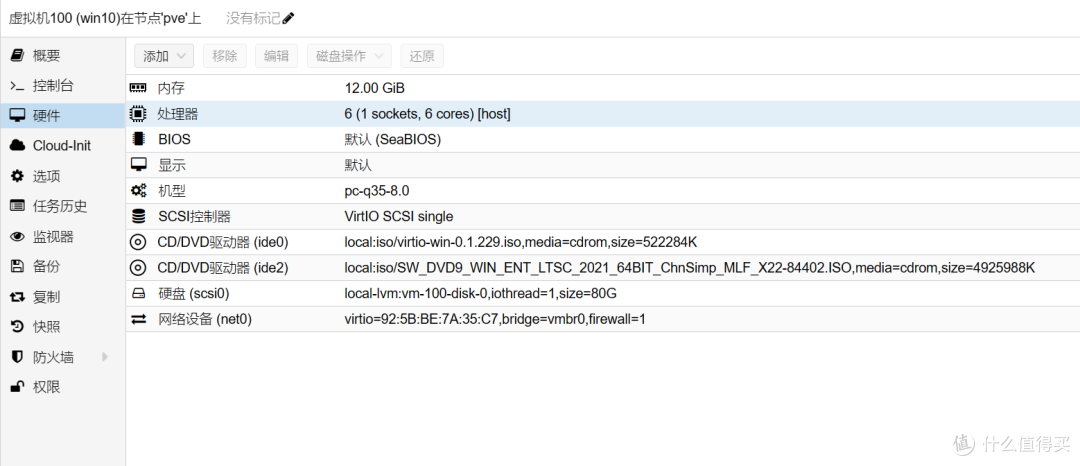Switch to the 任务历史 tab
The image size is (1080, 466).
pyautogui.click(x=62, y=206)
